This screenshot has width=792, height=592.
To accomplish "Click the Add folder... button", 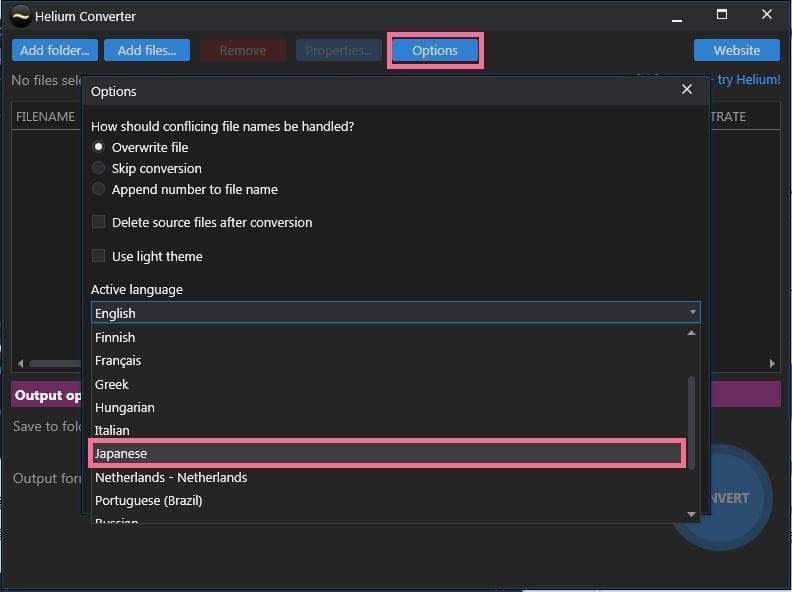I will pyautogui.click(x=55, y=50).
